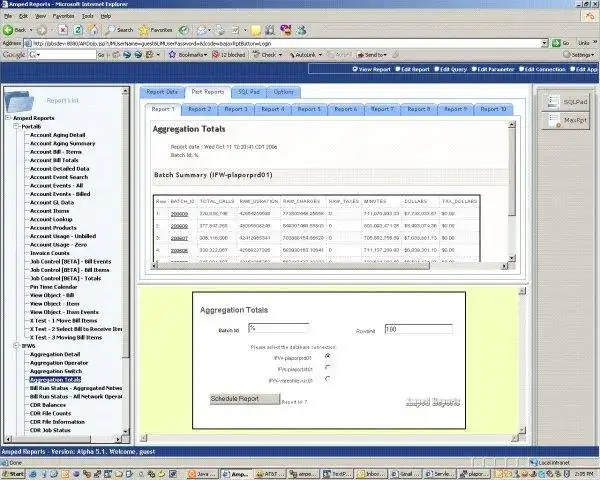Screen dimensions: 600x480
Task: Open the File menu
Action: [x=8, y=16]
